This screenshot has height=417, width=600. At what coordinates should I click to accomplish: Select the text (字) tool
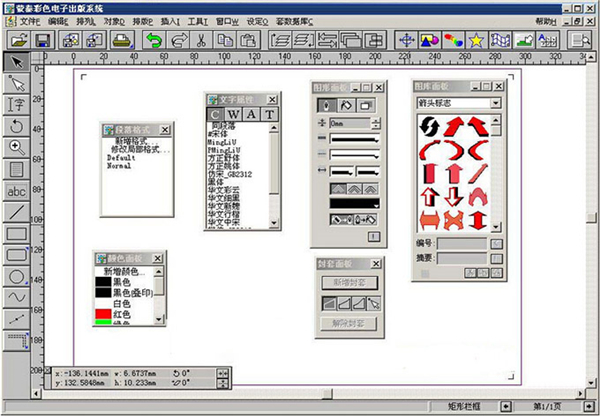15,104
